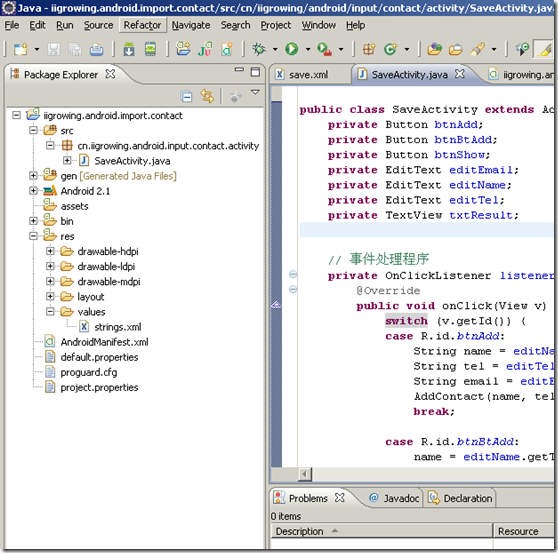The width and height of the screenshot is (558, 553).
Task: Maximize the Package Explorer panel
Action: click(x=255, y=72)
